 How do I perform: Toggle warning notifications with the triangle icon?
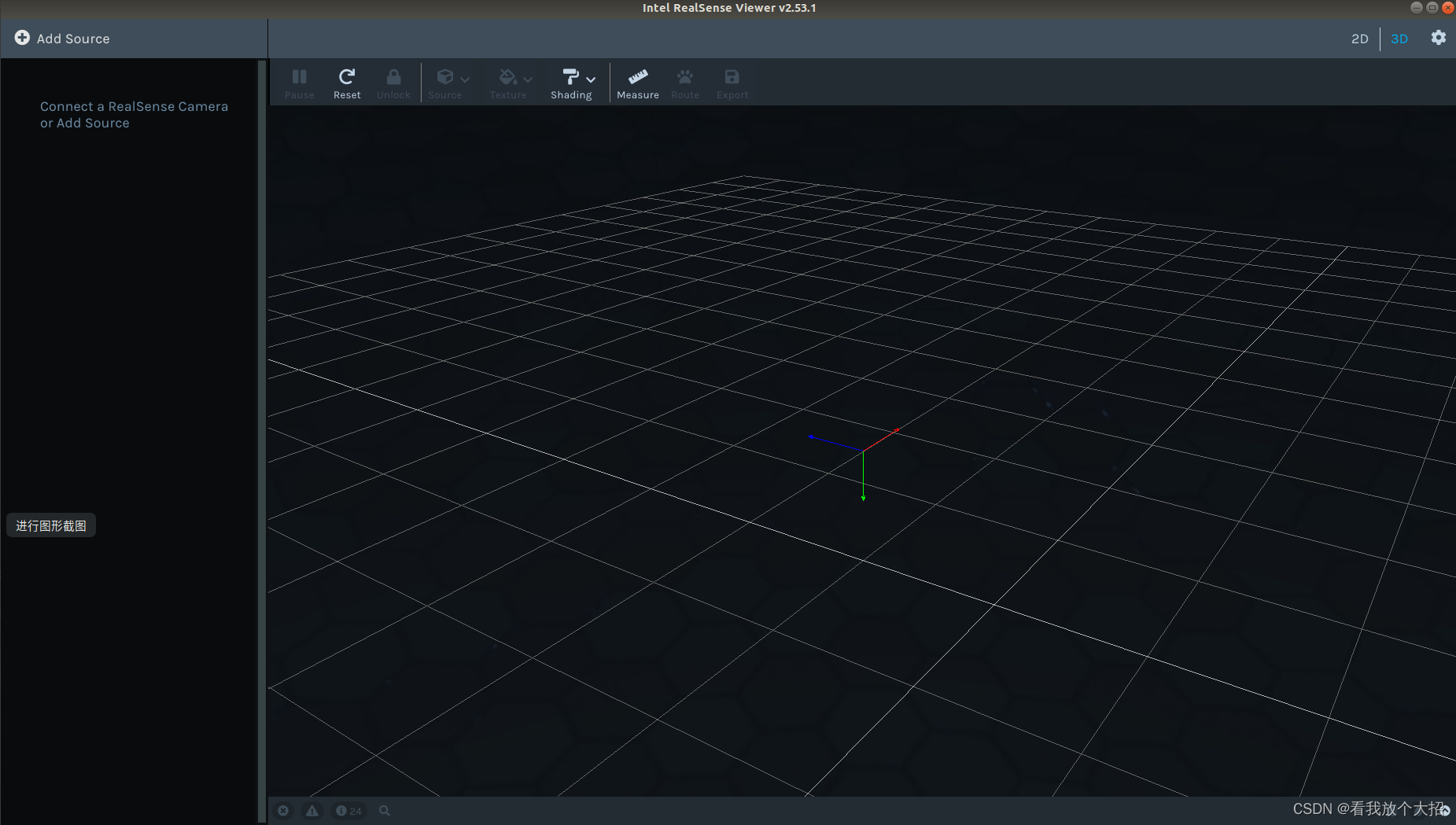tap(312, 810)
